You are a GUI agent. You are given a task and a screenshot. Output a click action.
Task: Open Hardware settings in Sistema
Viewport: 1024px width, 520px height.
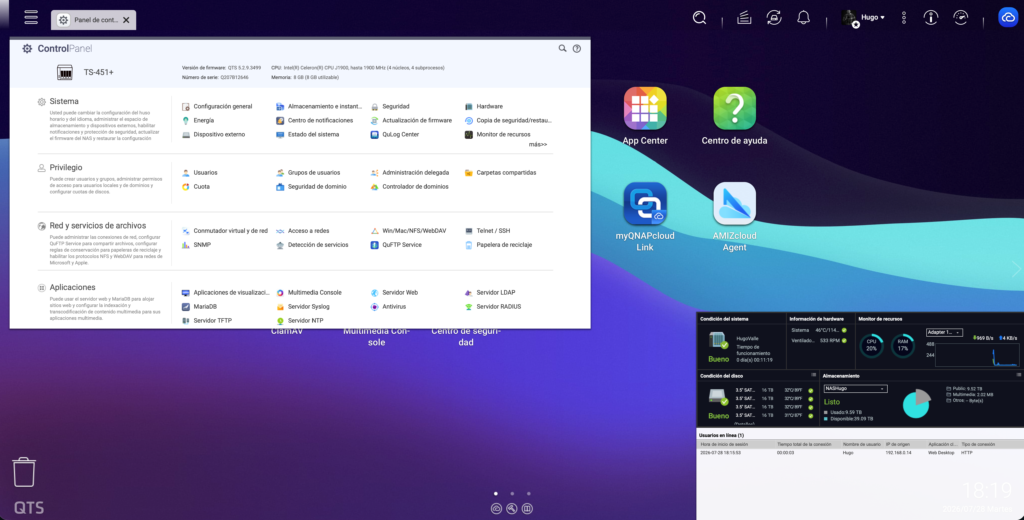click(x=484, y=106)
